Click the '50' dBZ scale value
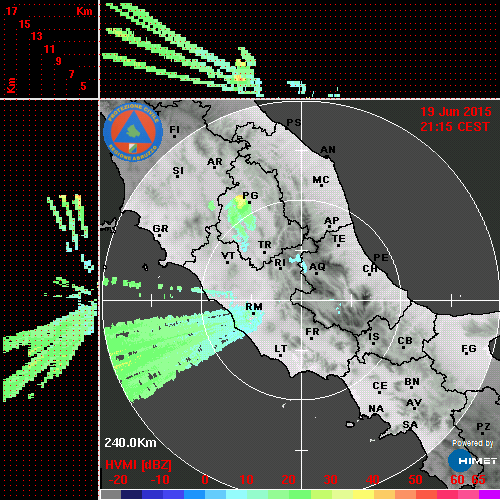 click(x=415, y=480)
